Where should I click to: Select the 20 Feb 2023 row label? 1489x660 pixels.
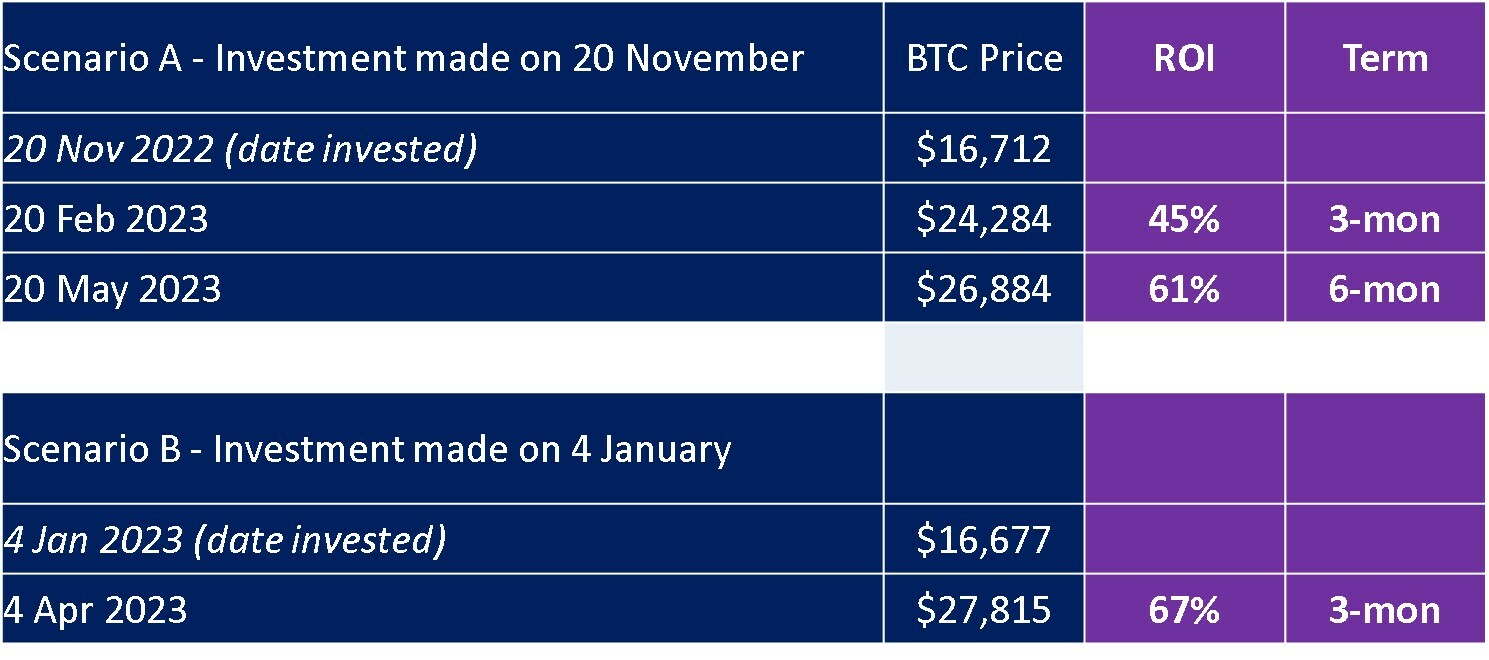(x=442, y=218)
